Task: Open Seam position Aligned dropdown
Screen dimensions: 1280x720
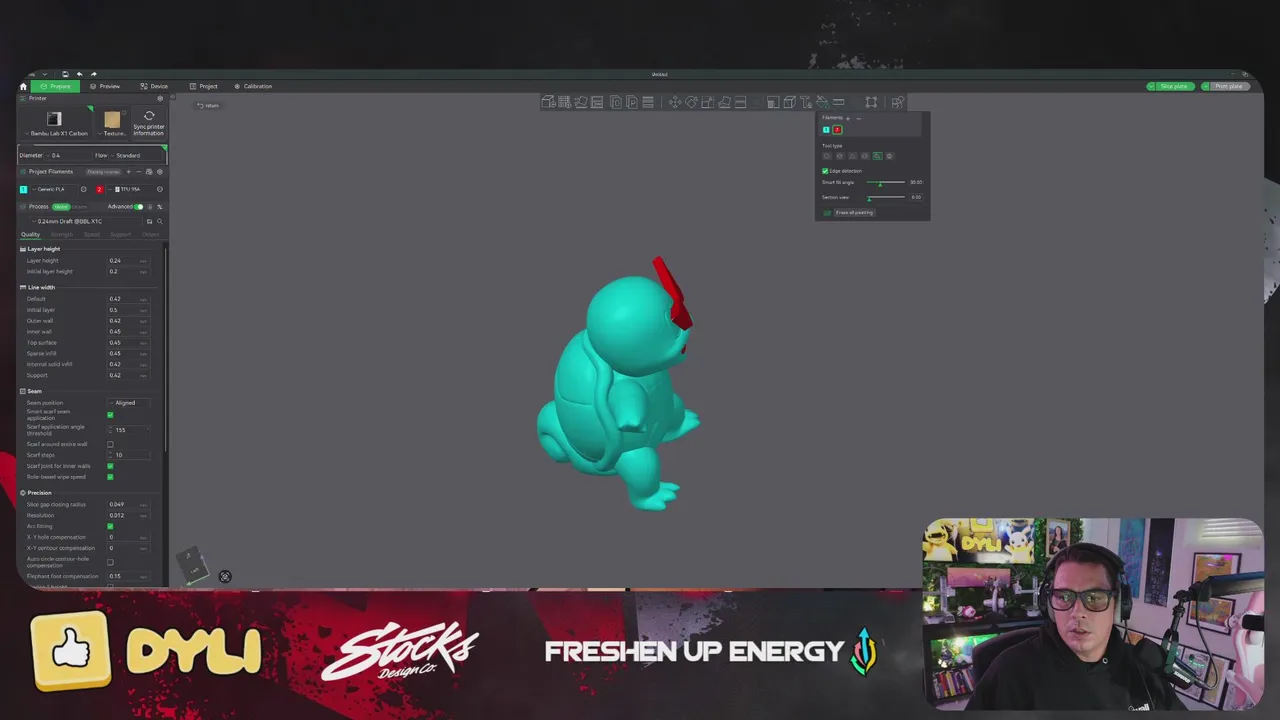Action: (x=130, y=403)
